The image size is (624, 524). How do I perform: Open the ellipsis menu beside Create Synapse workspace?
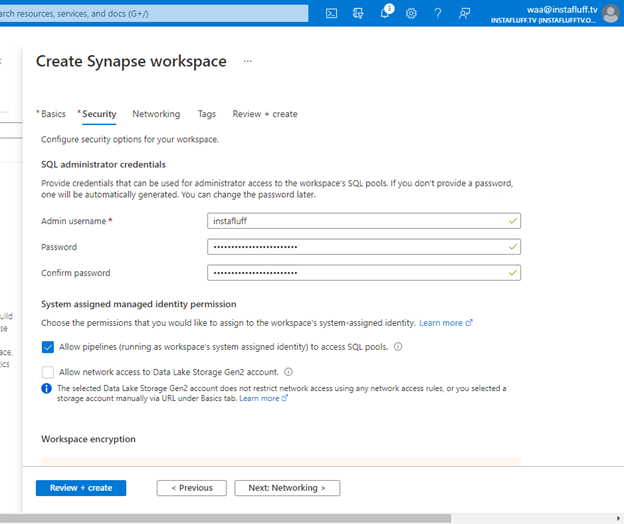coord(248,61)
